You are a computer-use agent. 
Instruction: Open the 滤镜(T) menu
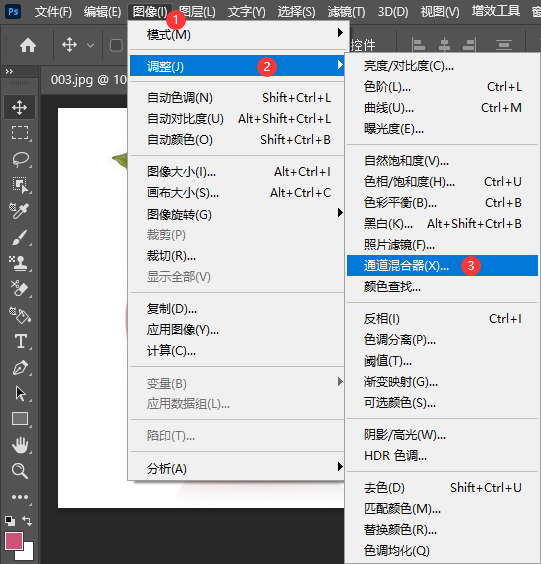[x=346, y=12]
